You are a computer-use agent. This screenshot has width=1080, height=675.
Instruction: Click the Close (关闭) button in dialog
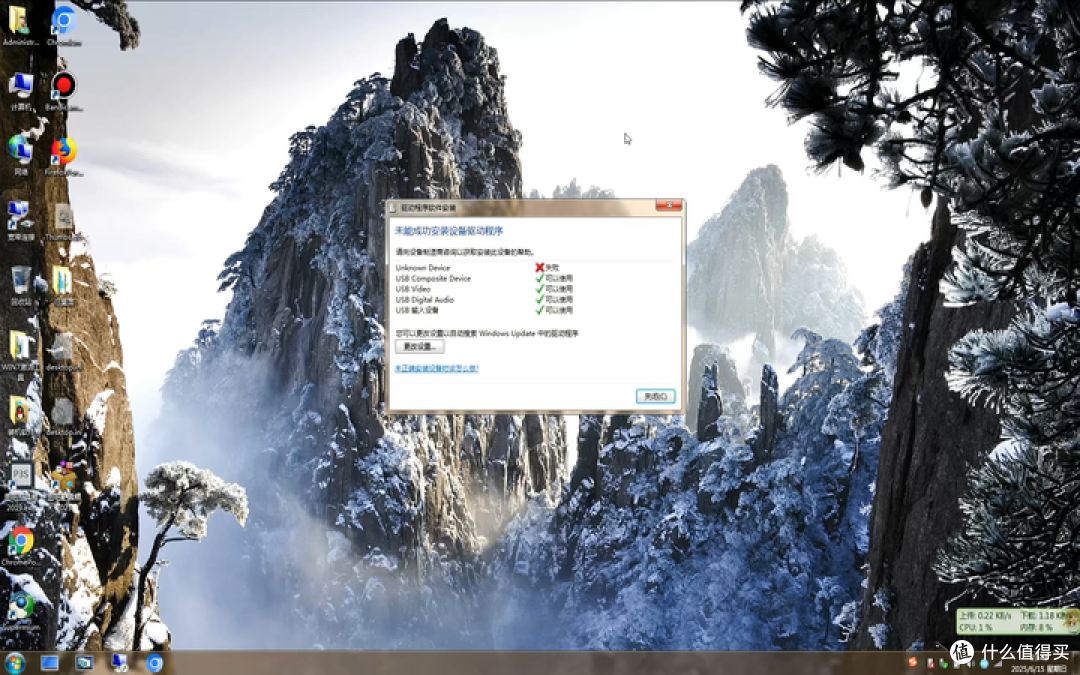pos(655,396)
